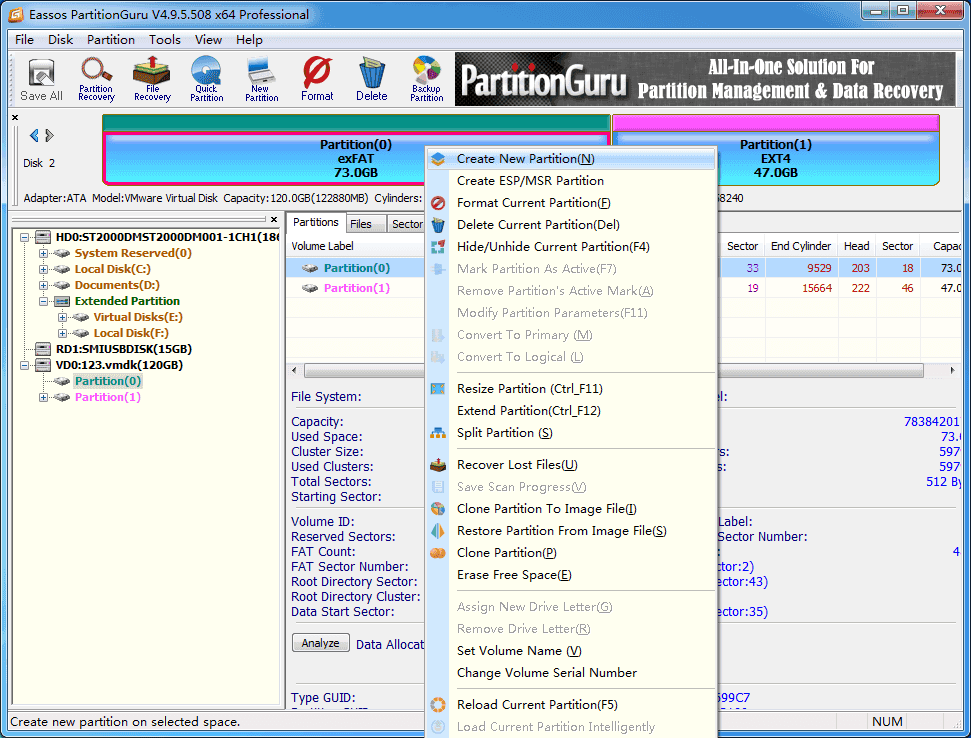Select RD1:SMIUSBDISK(15GB) in tree
Image resolution: width=971 pixels, height=738 pixels.
coord(124,349)
